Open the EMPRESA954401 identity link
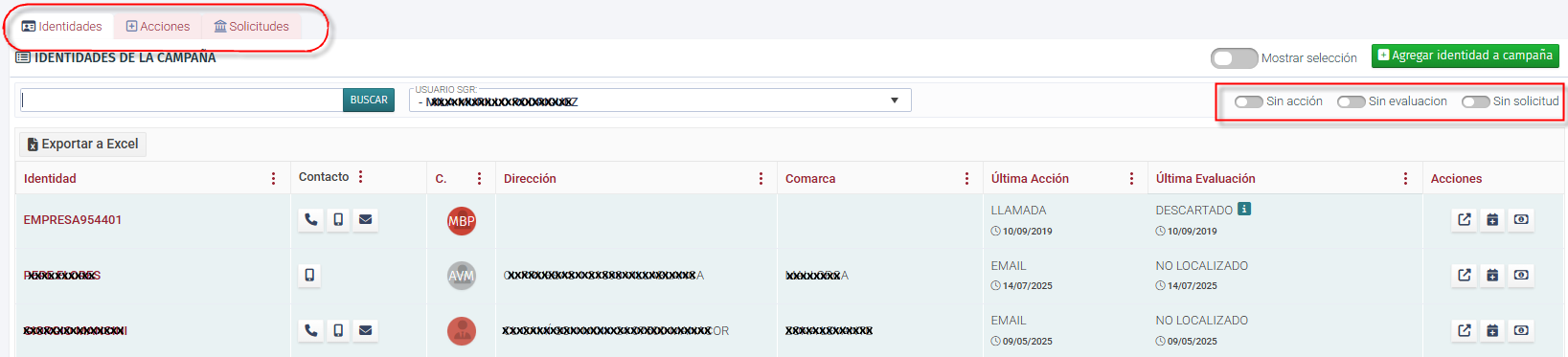This screenshot has width=1568, height=357. [73, 220]
